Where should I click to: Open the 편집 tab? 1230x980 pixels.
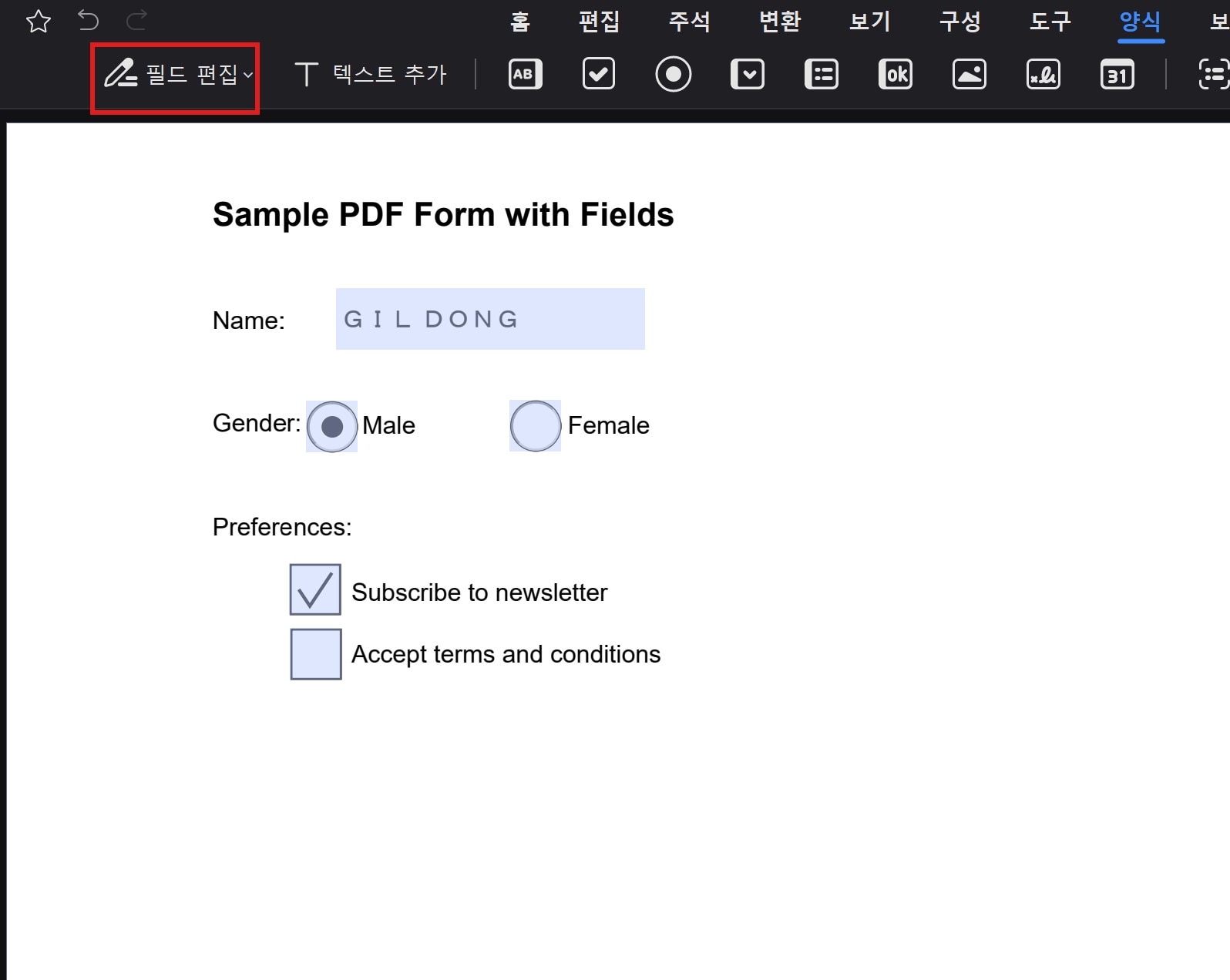pyautogui.click(x=600, y=21)
